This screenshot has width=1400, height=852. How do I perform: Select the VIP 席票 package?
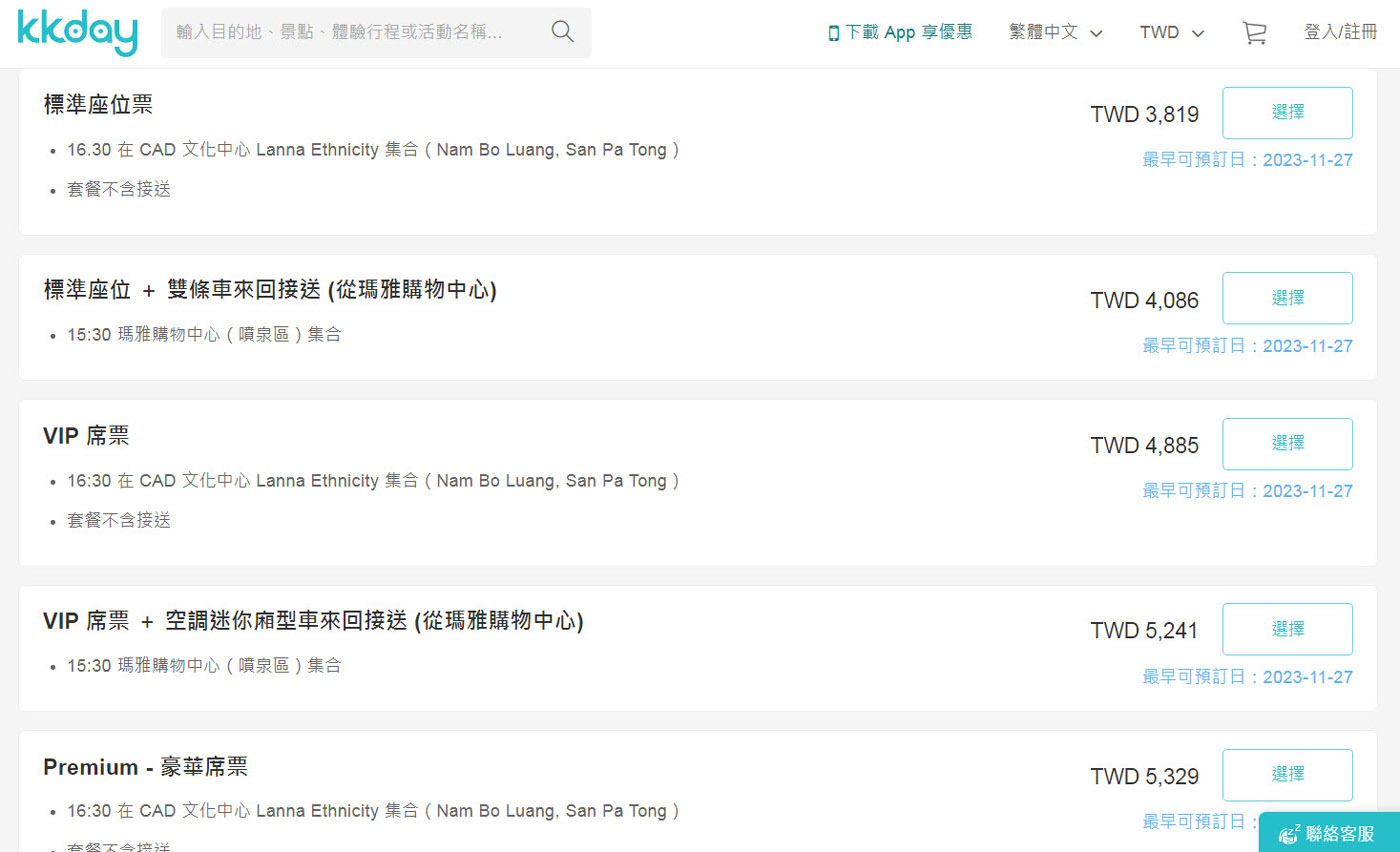(1287, 444)
